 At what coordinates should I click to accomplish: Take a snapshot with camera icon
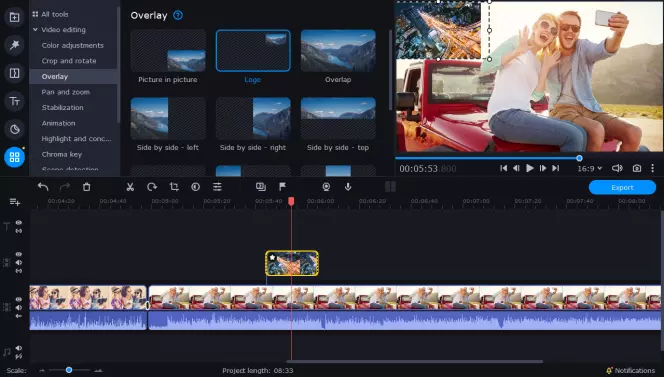636,169
